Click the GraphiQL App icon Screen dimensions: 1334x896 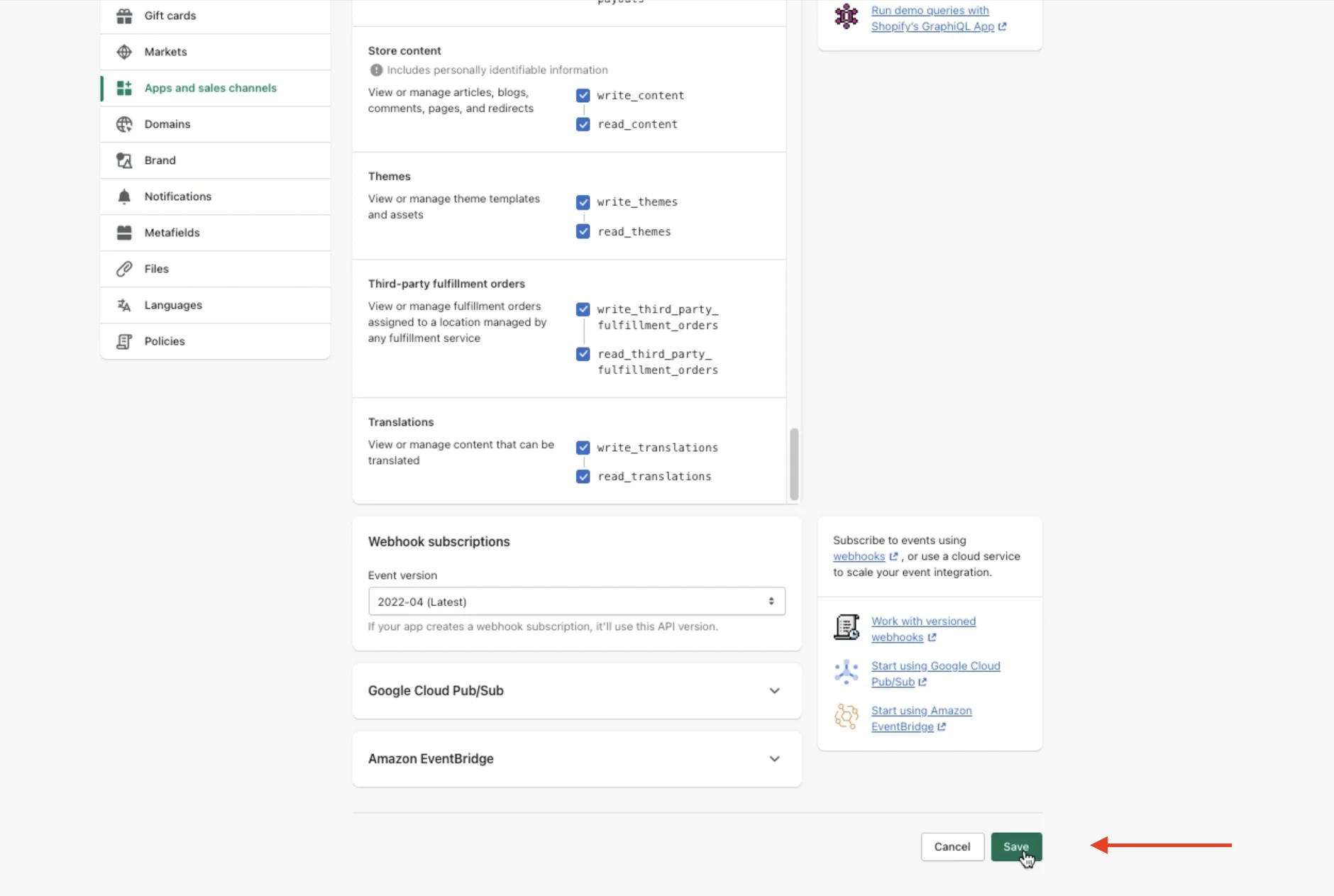click(846, 16)
